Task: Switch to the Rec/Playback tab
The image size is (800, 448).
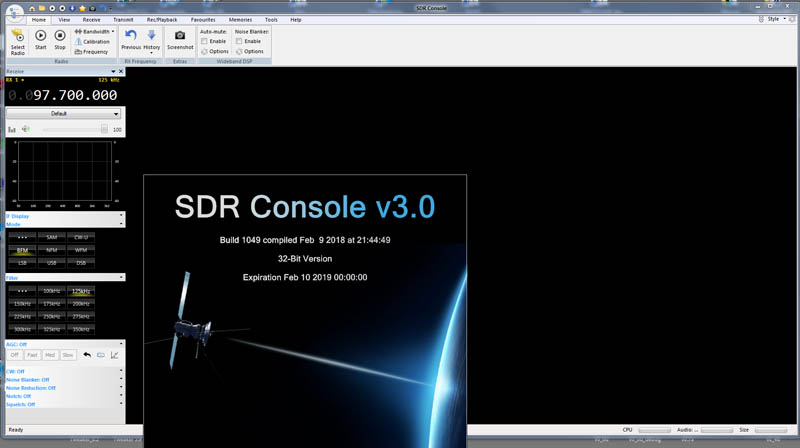Action: point(162,20)
